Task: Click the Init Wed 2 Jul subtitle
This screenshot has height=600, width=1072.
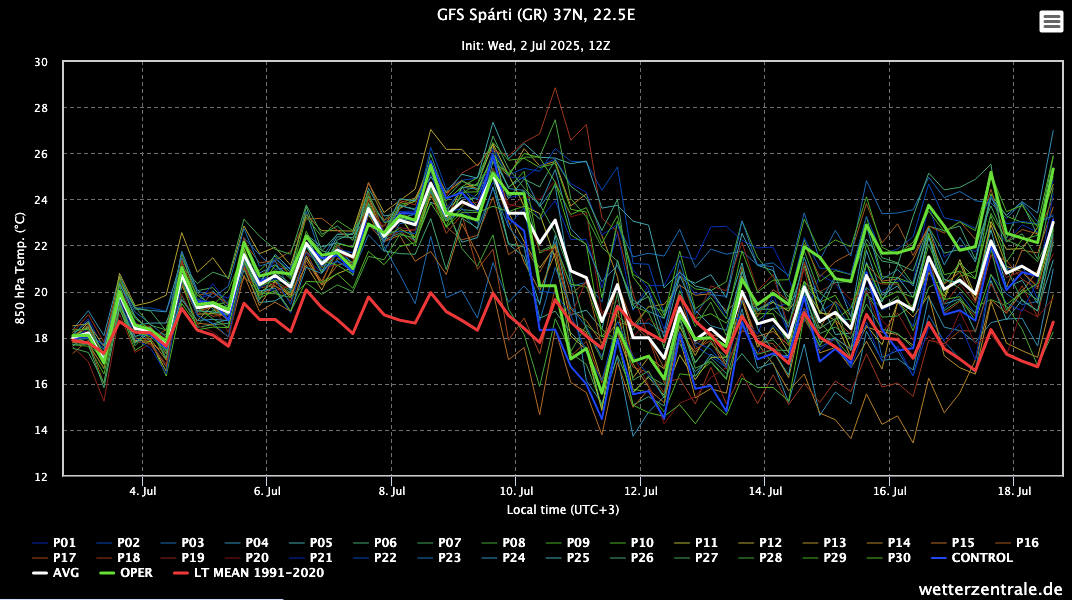Action: click(x=536, y=46)
